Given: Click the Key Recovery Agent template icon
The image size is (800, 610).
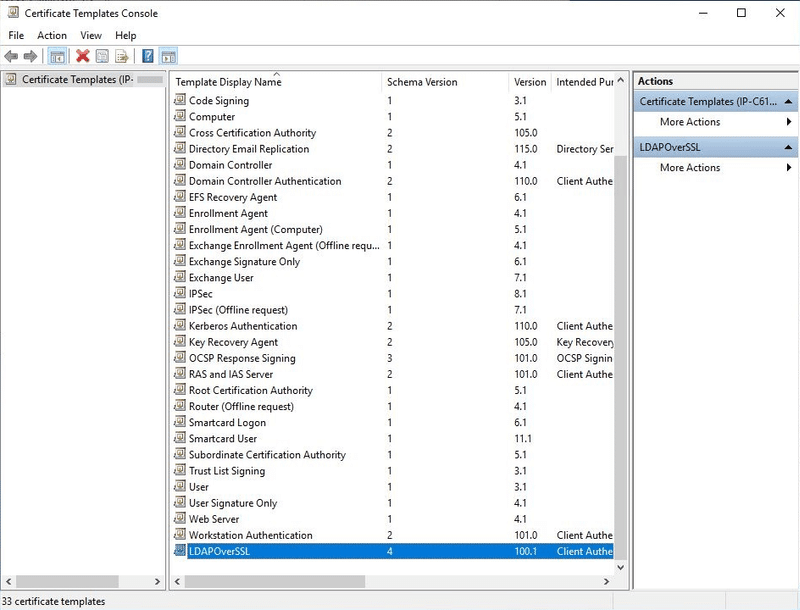Looking at the screenshot, I should [x=180, y=341].
